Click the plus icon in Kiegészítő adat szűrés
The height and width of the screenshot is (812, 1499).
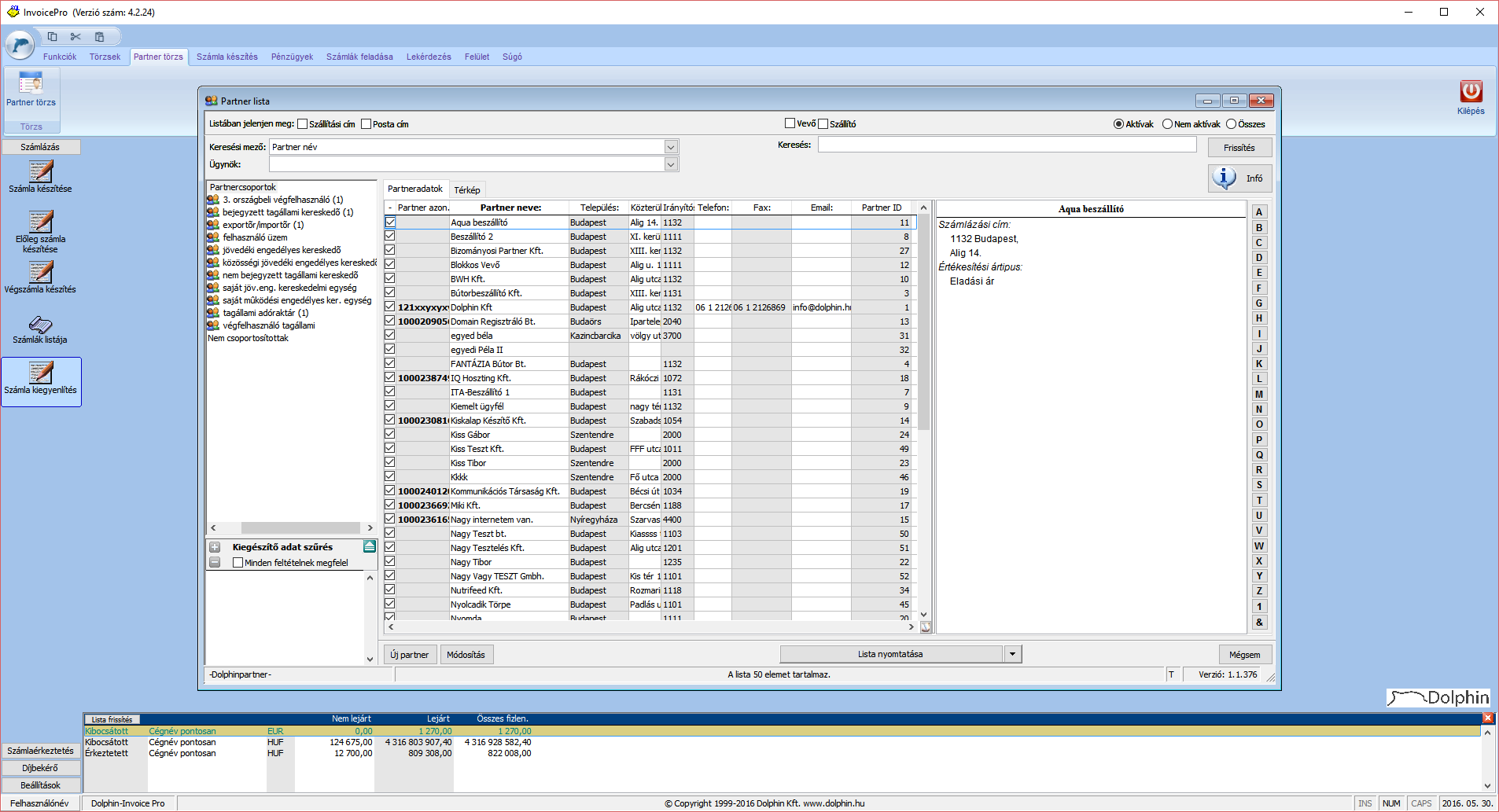pyautogui.click(x=215, y=547)
